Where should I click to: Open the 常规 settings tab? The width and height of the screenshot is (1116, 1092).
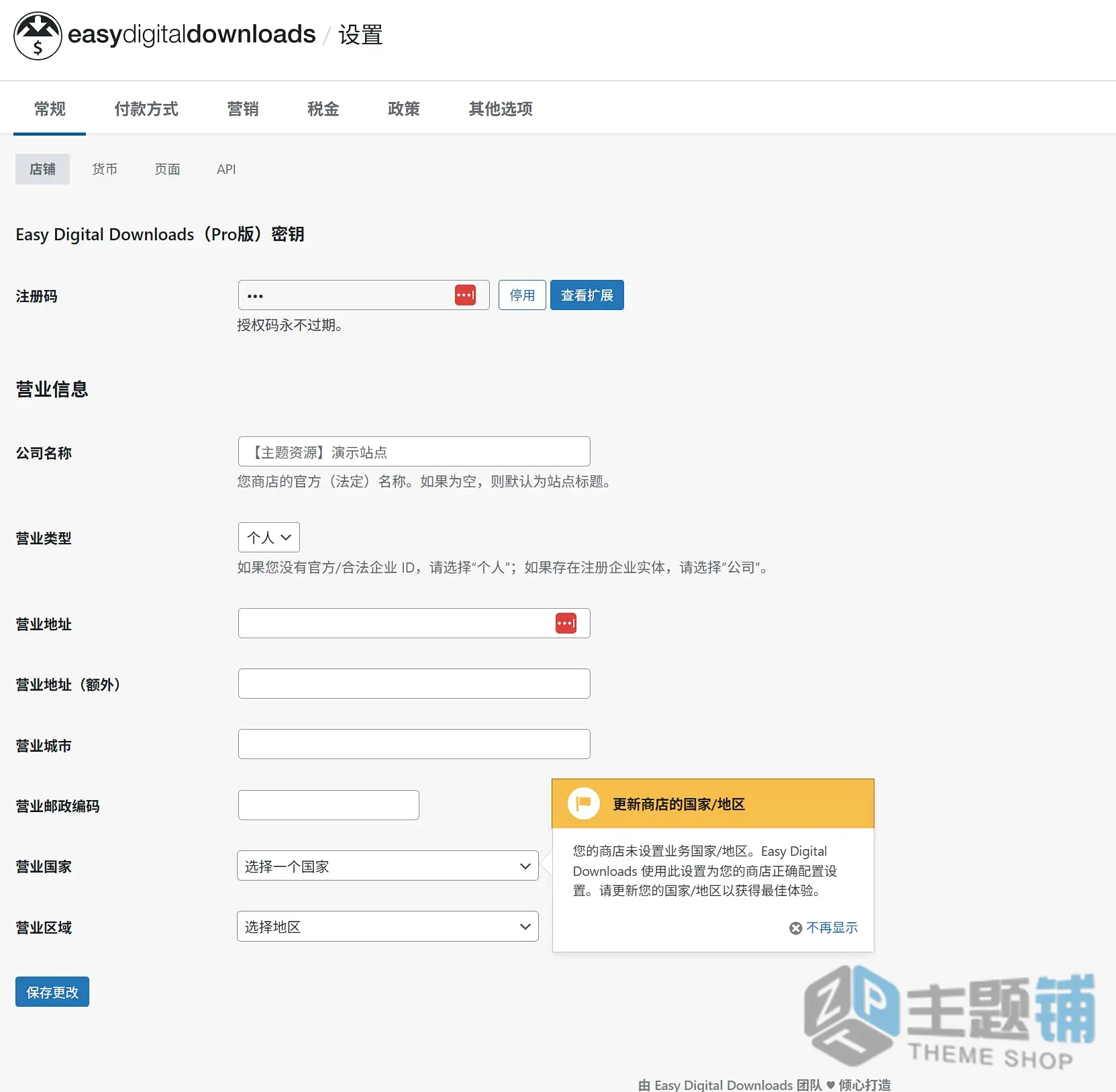coord(50,109)
